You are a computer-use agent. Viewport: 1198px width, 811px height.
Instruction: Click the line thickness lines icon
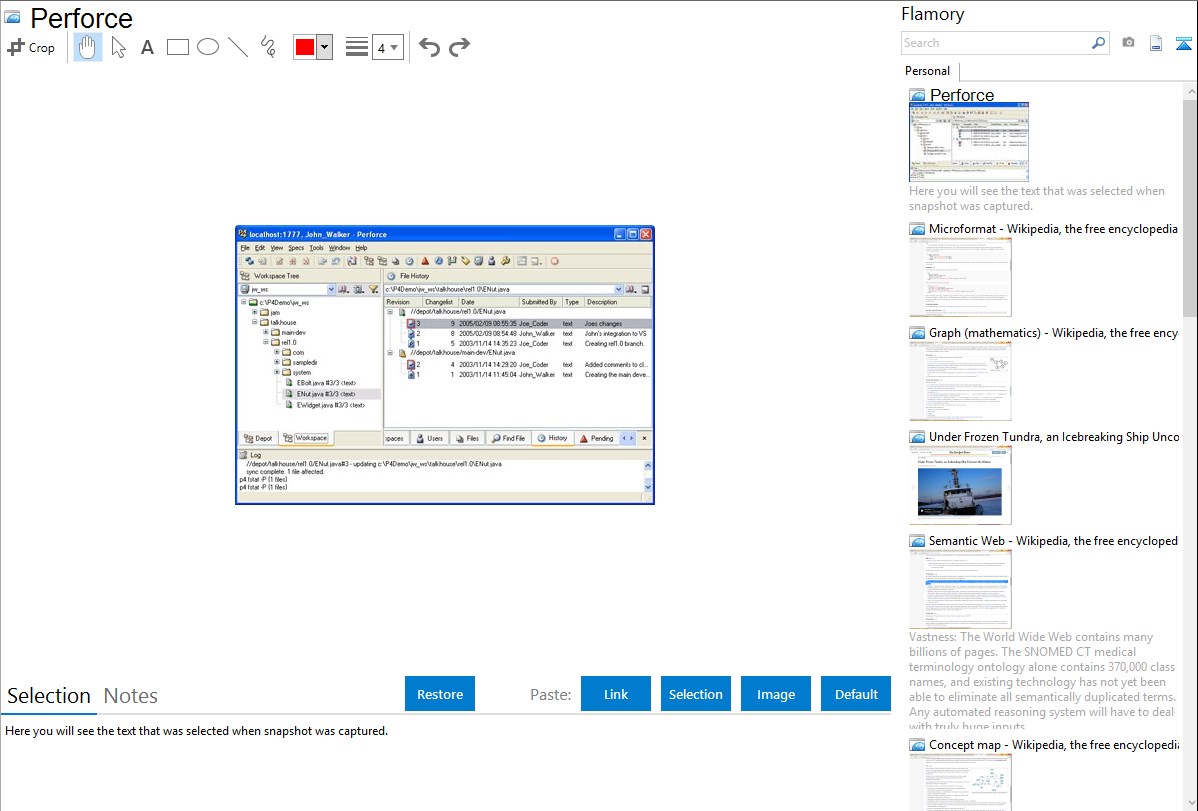point(356,47)
